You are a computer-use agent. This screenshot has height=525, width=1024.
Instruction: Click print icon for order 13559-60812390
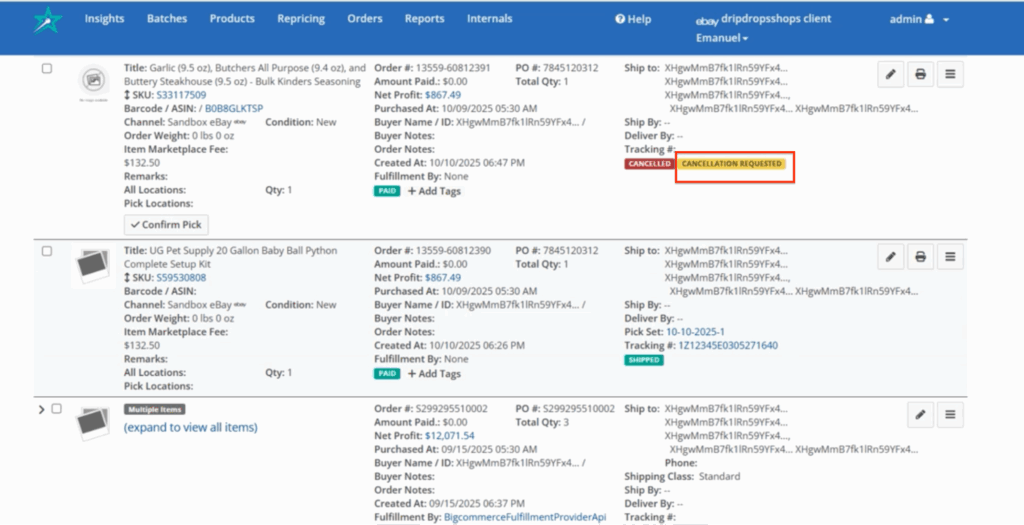click(920, 258)
